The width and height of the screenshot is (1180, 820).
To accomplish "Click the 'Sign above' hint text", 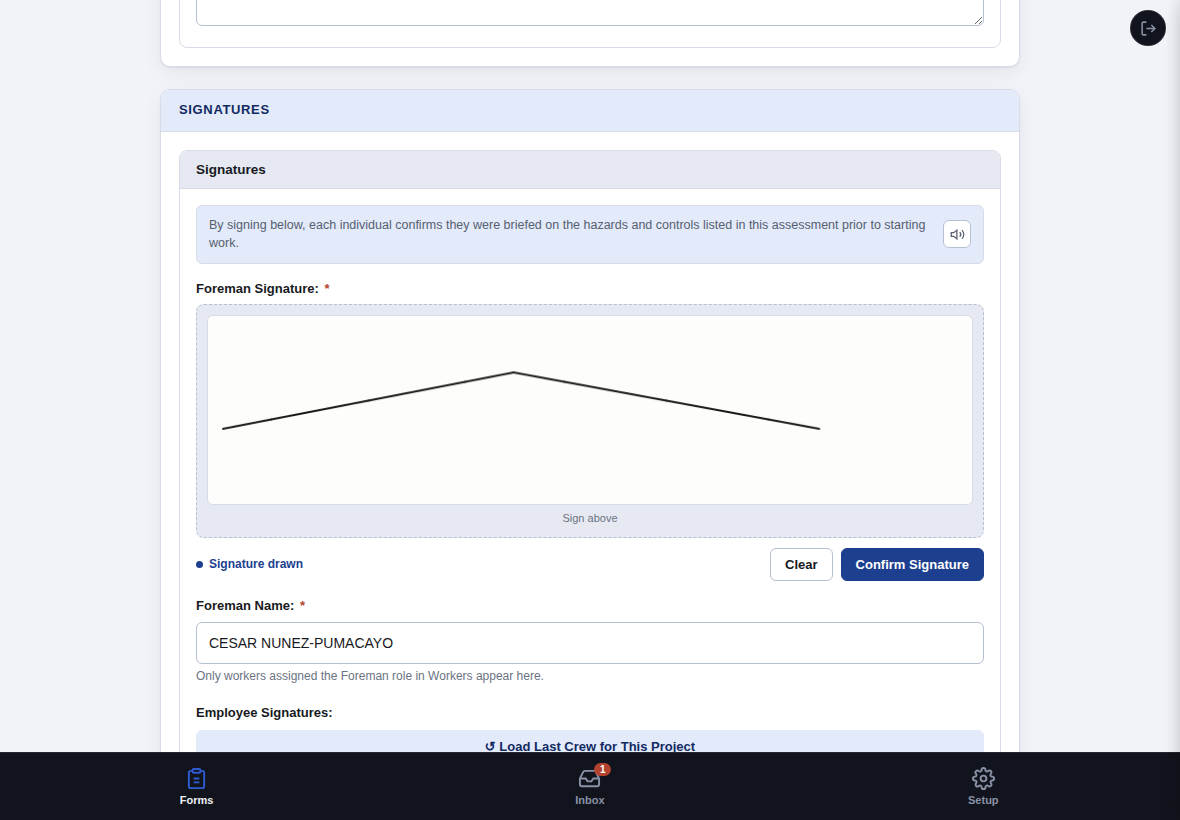I will pyautogui.click(x=590, y=518).
